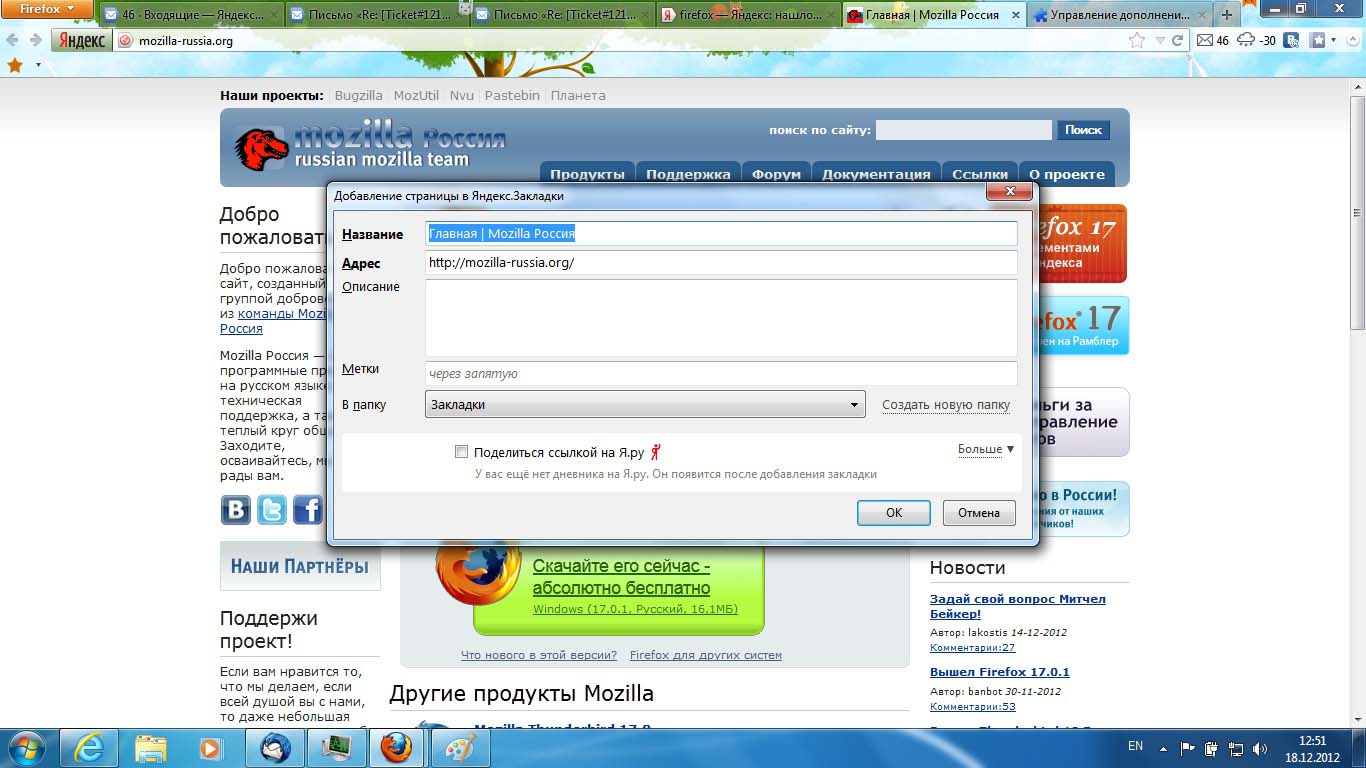Click the Метки tags field
This screenshot has height=768, width=1366.
(721, 373)
